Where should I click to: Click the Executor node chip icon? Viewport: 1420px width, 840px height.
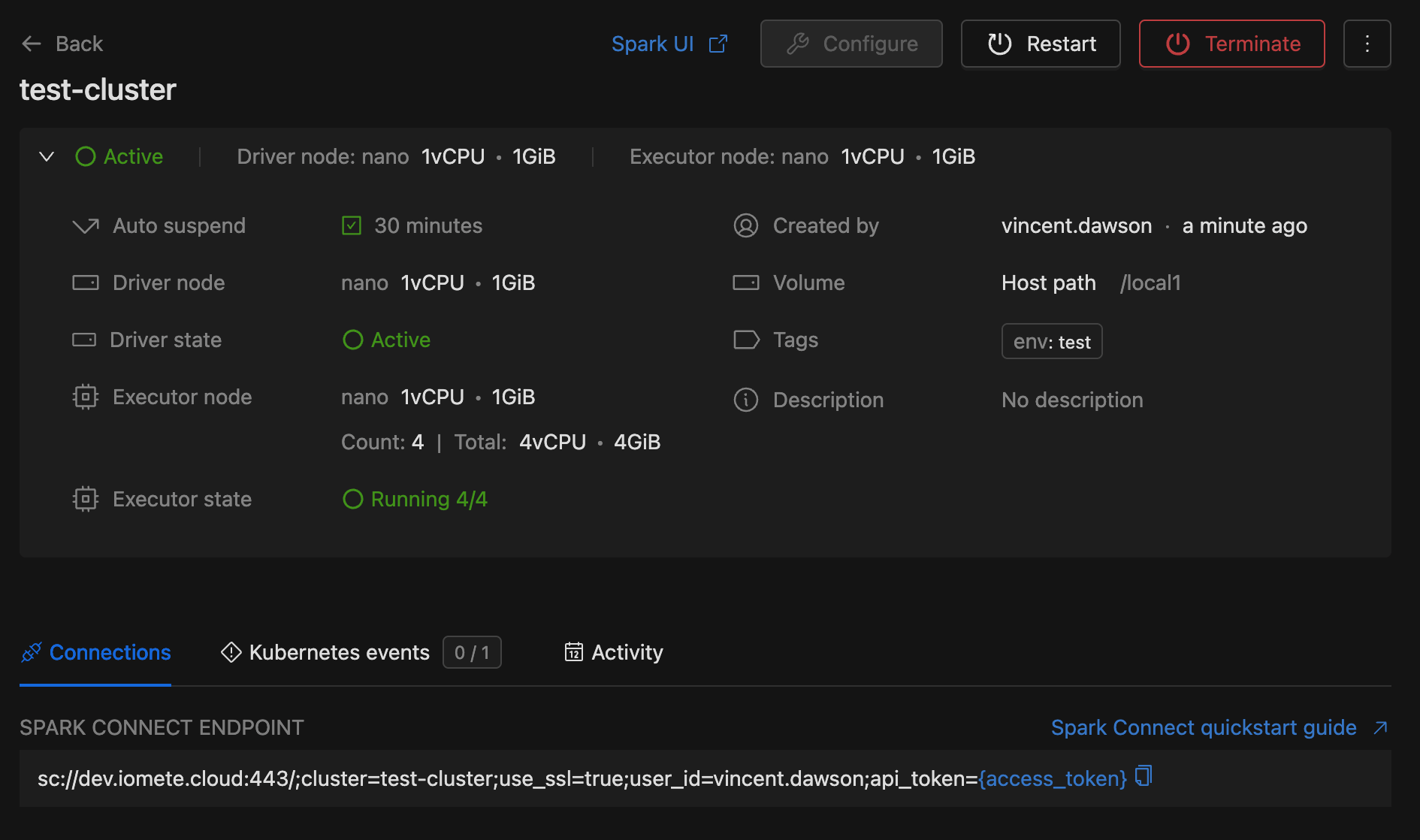(x=86, y=397)
